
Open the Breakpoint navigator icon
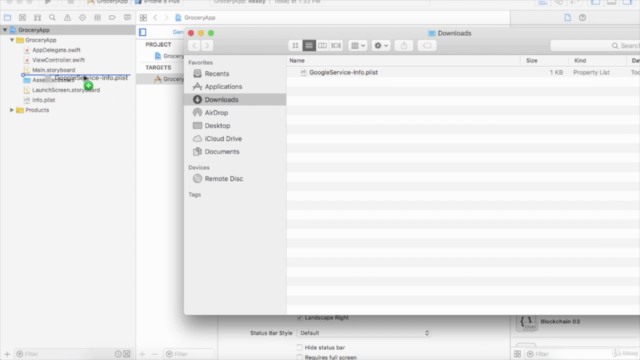(x=112, y=18)
